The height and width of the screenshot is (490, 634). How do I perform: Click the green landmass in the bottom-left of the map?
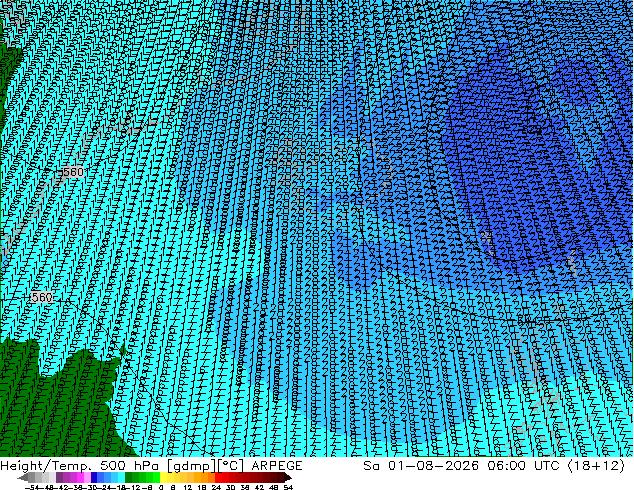point(61,408)
